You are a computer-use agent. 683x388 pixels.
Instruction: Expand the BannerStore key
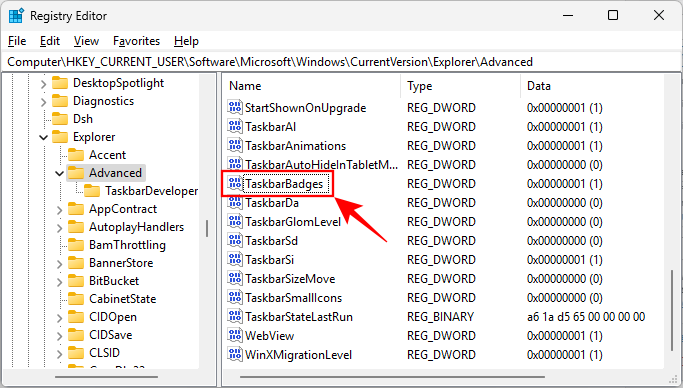[x=59, y=263]
